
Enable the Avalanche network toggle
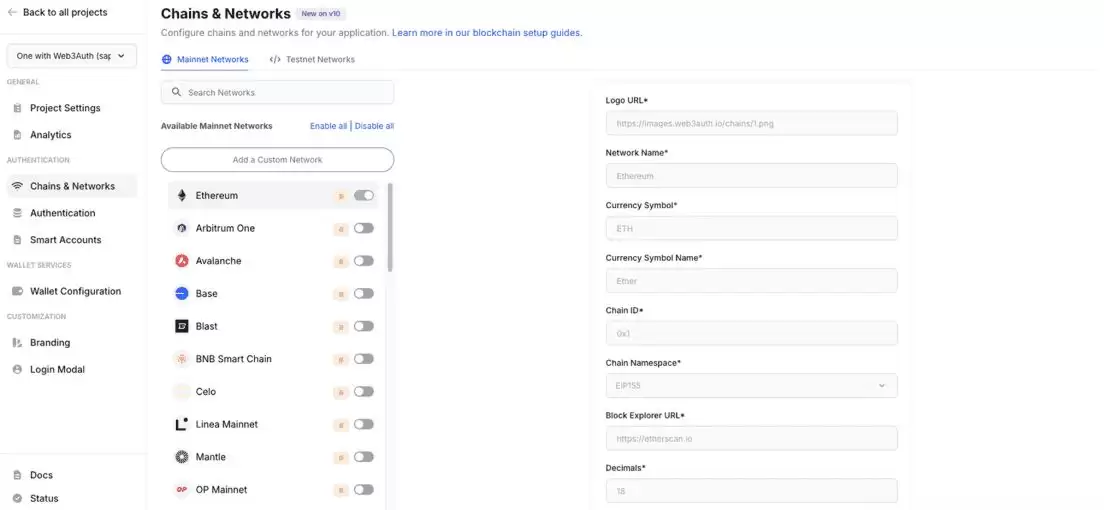pos(364,261)
